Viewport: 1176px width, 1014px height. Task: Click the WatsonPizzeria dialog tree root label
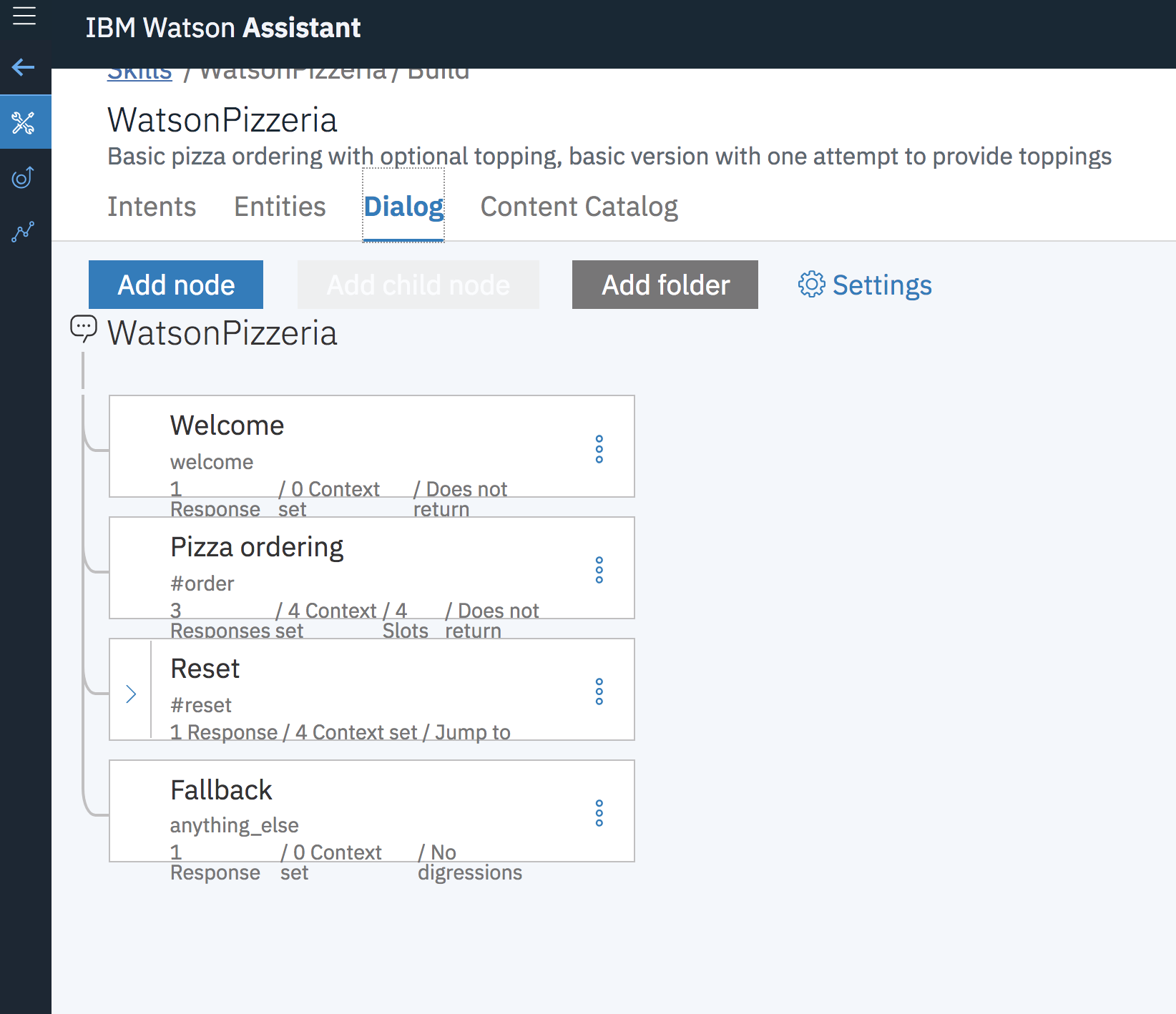(222, 333)
